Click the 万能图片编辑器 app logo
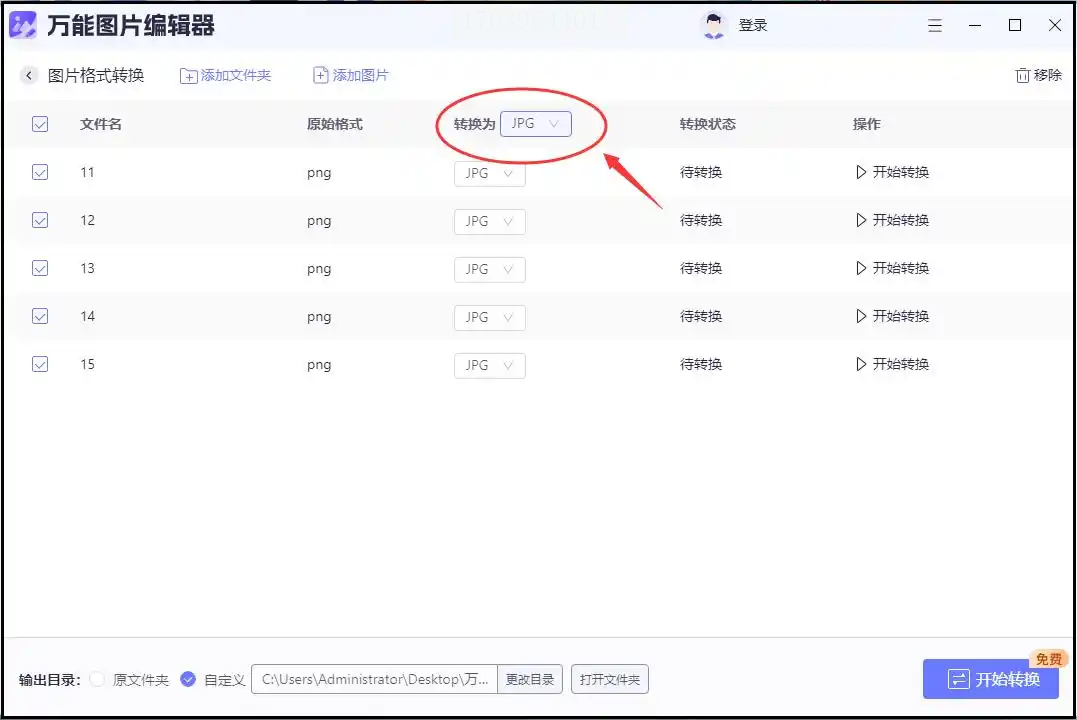This screenshot has width=1077, height=720. (23, 25)
